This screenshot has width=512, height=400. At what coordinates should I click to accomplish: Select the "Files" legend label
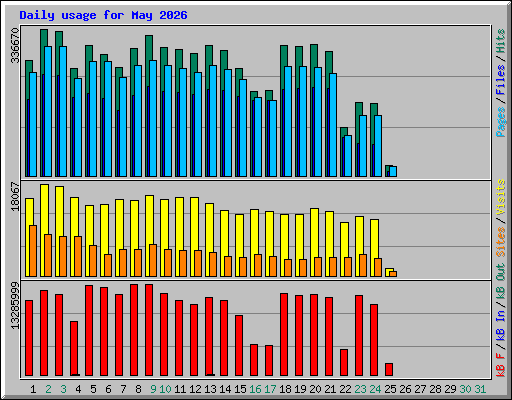point(500,80)
